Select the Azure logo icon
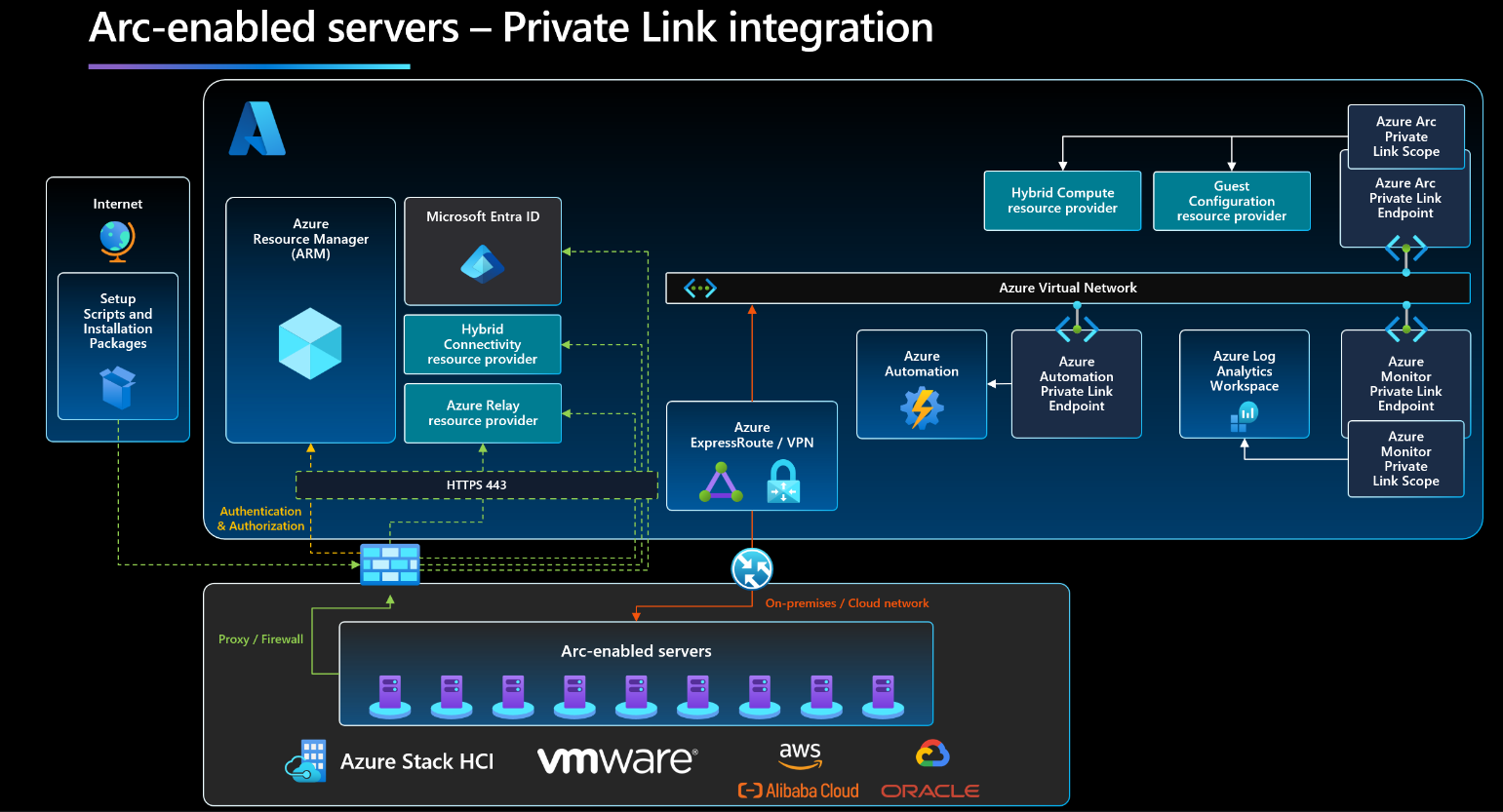Image resolution: width=1503 pixels, height=812 pixels. [259, 129]
